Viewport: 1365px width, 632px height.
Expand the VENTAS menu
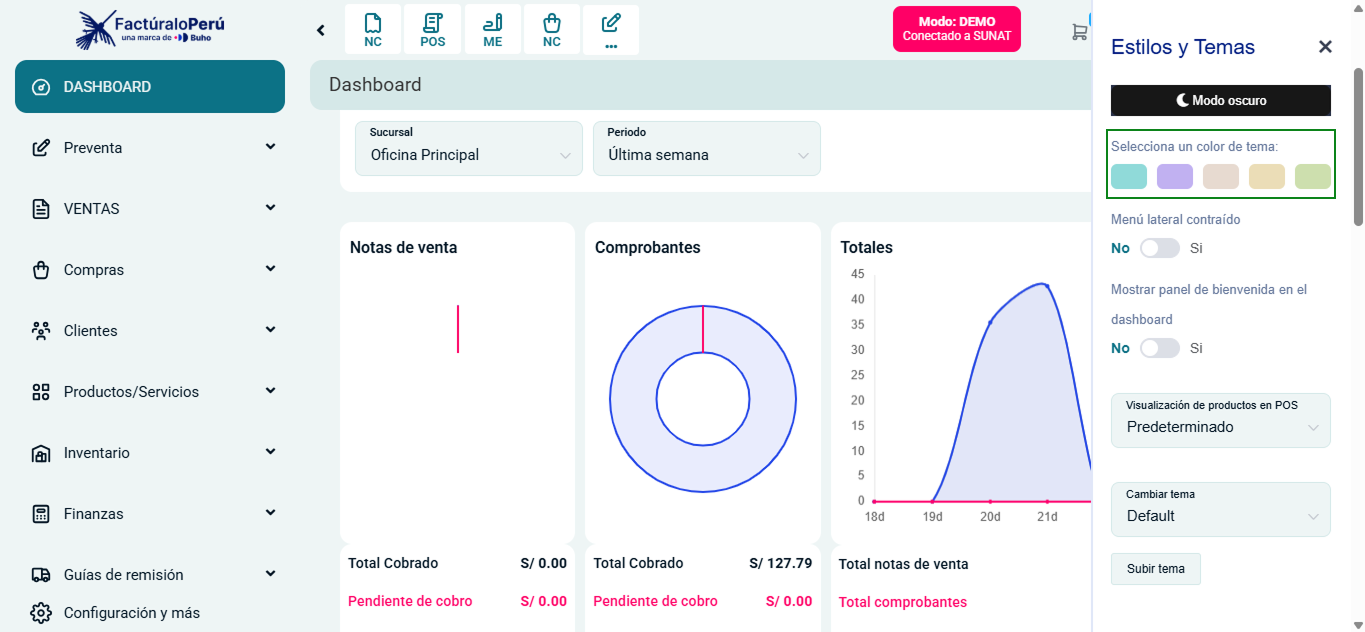[x=150, y=209]
